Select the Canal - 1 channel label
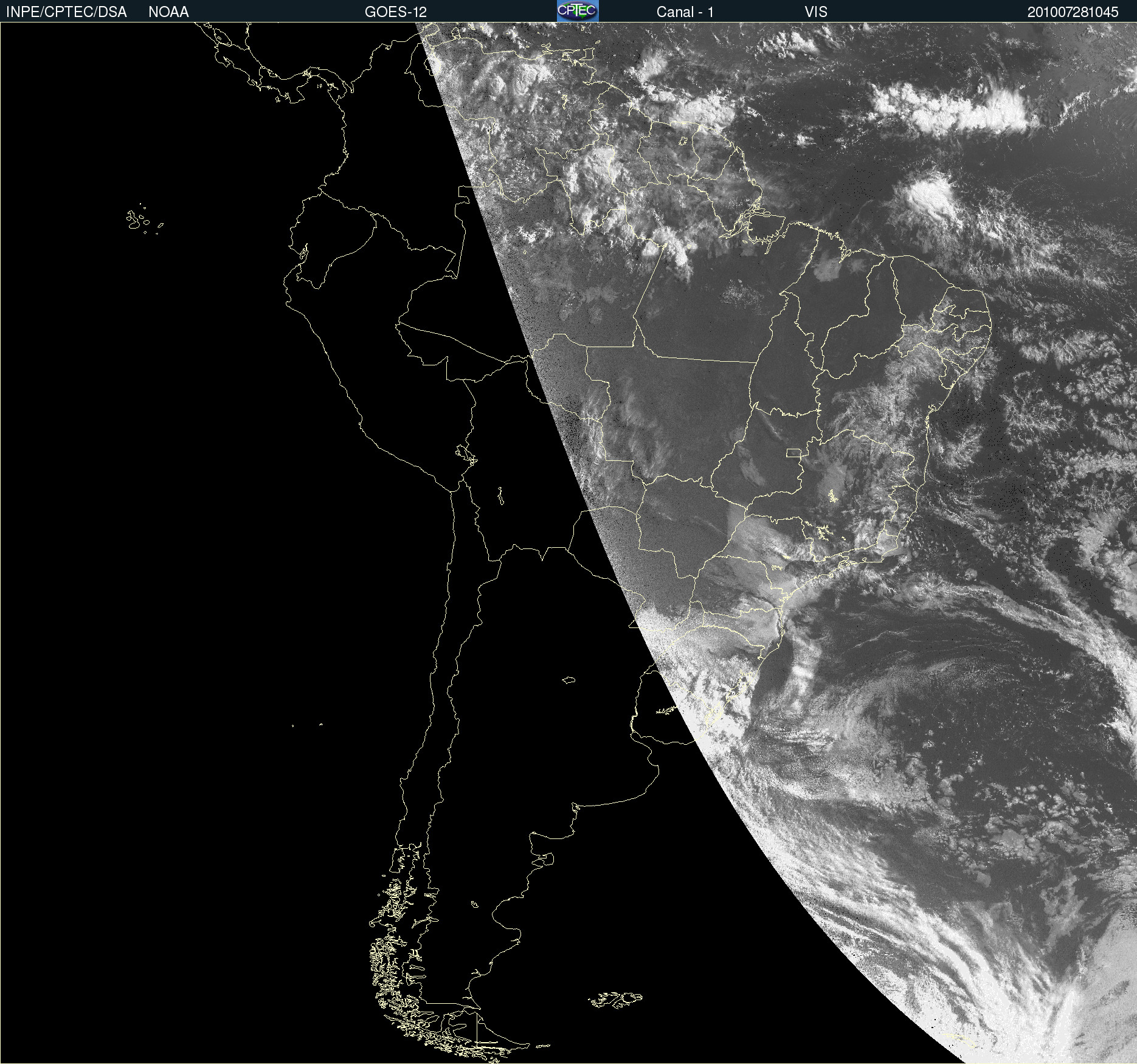 click(685, 12)
